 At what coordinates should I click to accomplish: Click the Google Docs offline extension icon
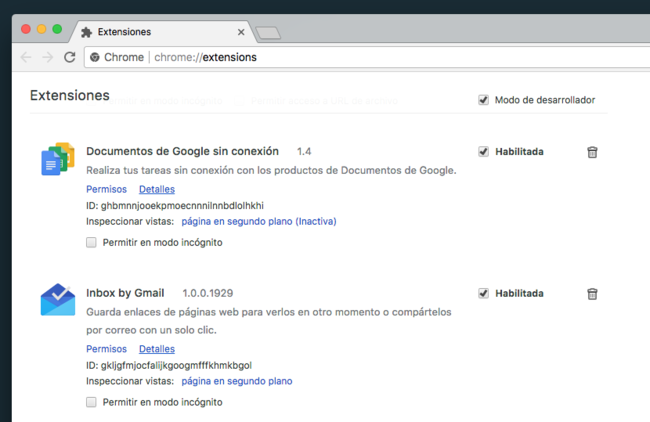coord(58,159)
